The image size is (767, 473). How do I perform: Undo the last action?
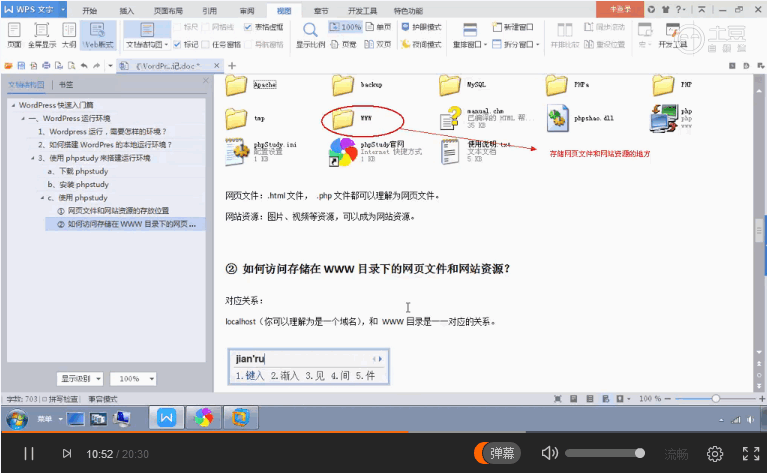(x=84, y=66)
